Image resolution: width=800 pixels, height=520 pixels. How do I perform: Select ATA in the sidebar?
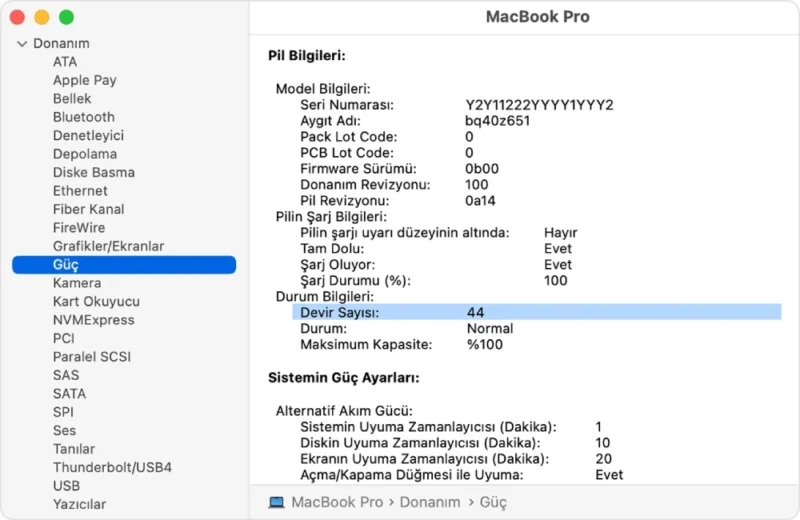[65, 62]
